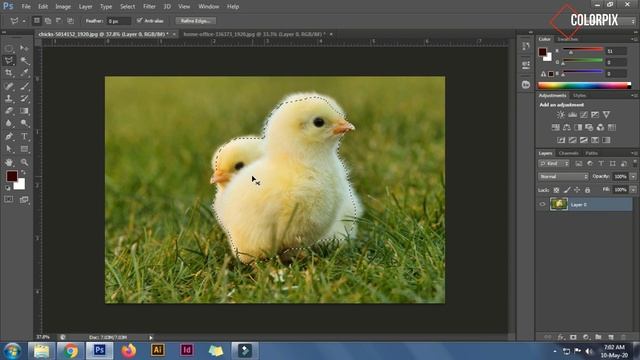Screen dimensions: 640x360
Task: Switch to the Channels tab
Action: [569, 153]
